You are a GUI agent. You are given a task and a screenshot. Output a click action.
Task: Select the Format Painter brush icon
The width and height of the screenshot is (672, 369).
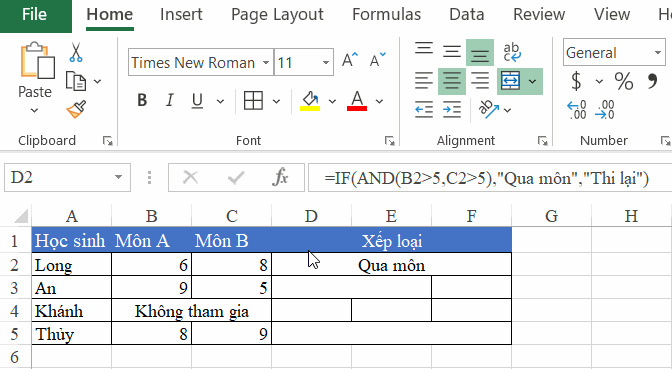tap(76, 110)
